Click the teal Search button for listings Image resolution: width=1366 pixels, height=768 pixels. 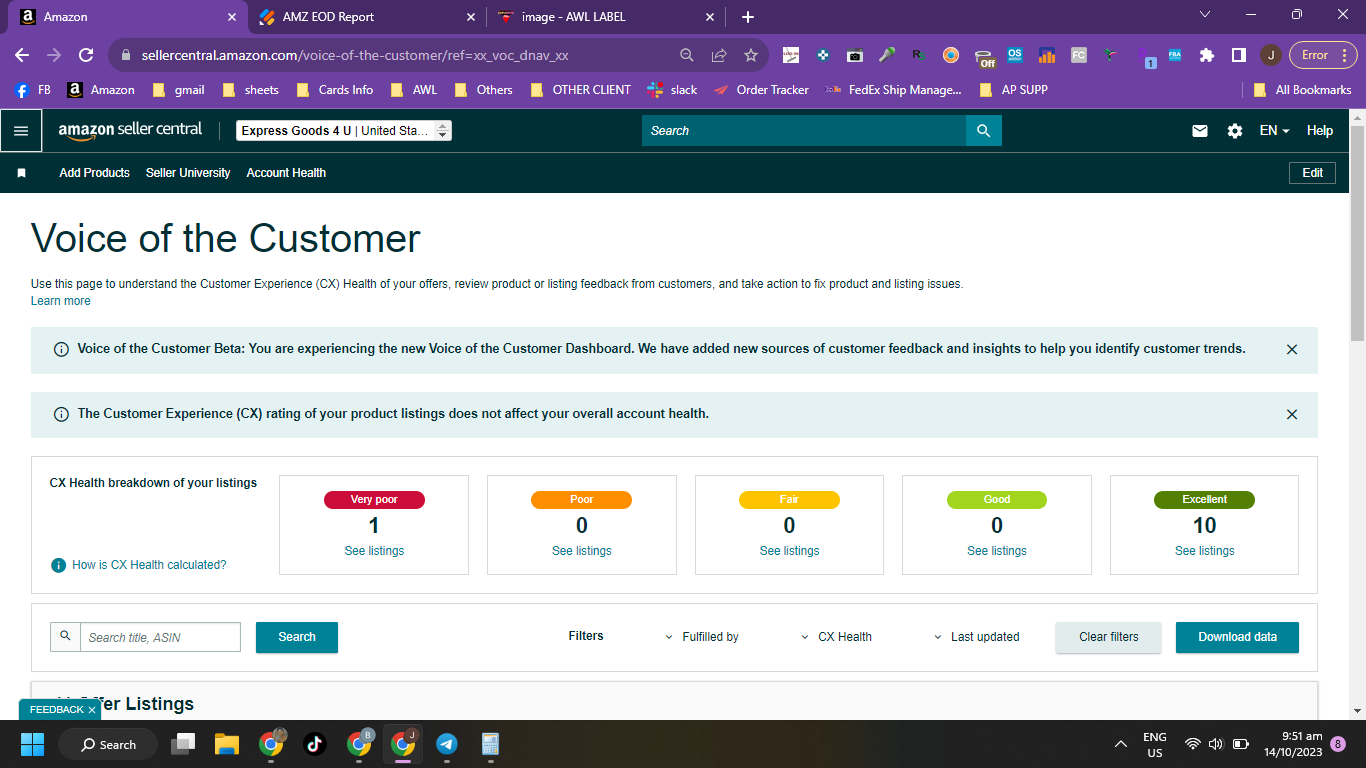(297, 637)
